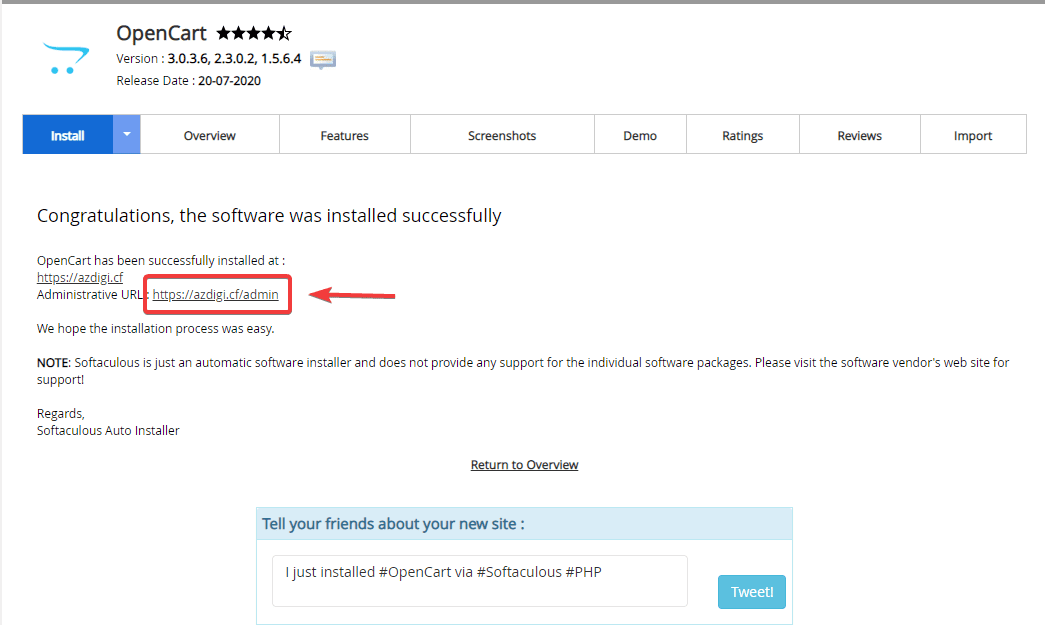Open the changelog icon beside version numbers
Image resolution: width=1045 pixels, height=625 pixels.
(x=322, y=59)
